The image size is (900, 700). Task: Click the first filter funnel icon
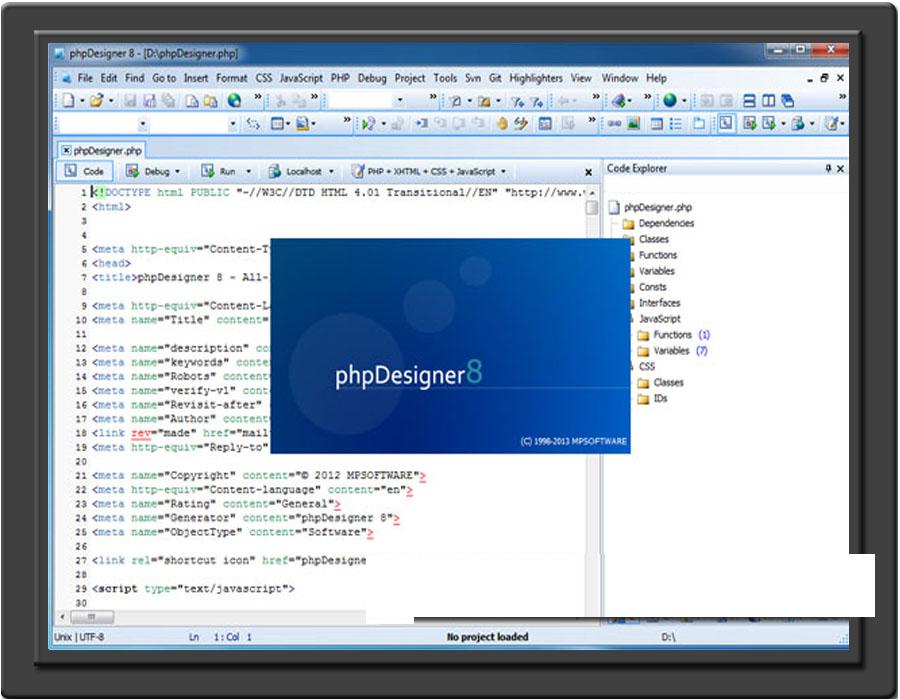pos(518,102)
